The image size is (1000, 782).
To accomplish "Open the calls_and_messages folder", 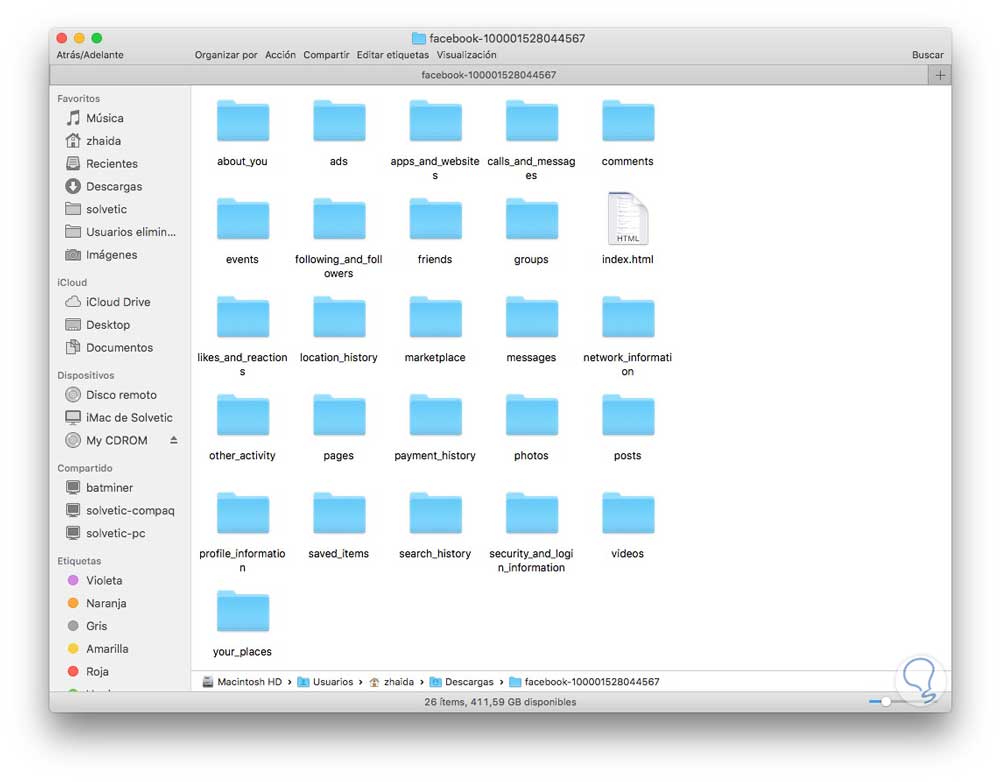I will (x=531, y=121).
